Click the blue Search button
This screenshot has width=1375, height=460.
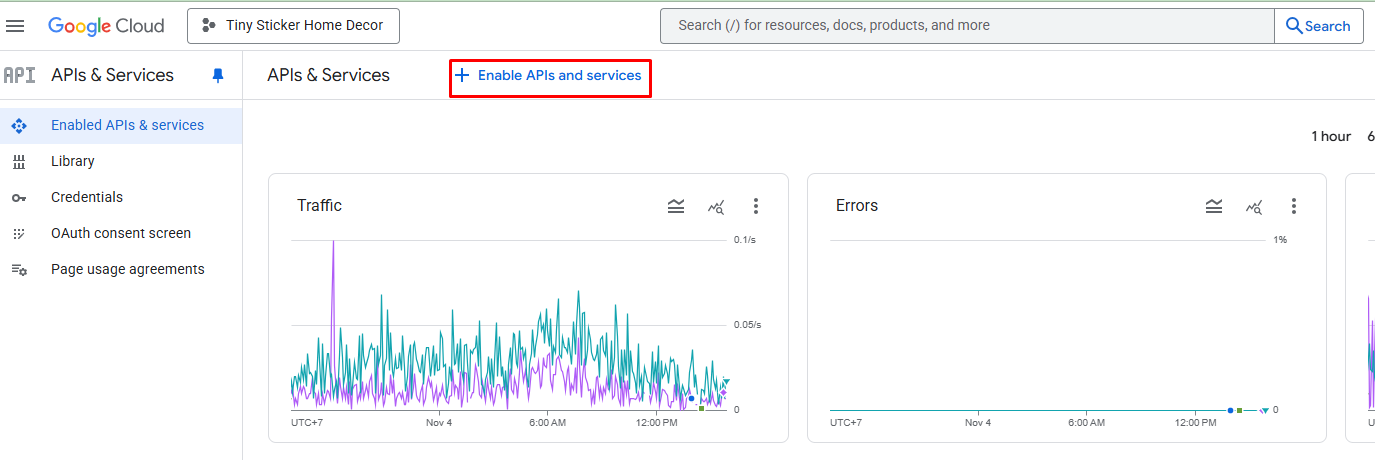(1318, 26)
